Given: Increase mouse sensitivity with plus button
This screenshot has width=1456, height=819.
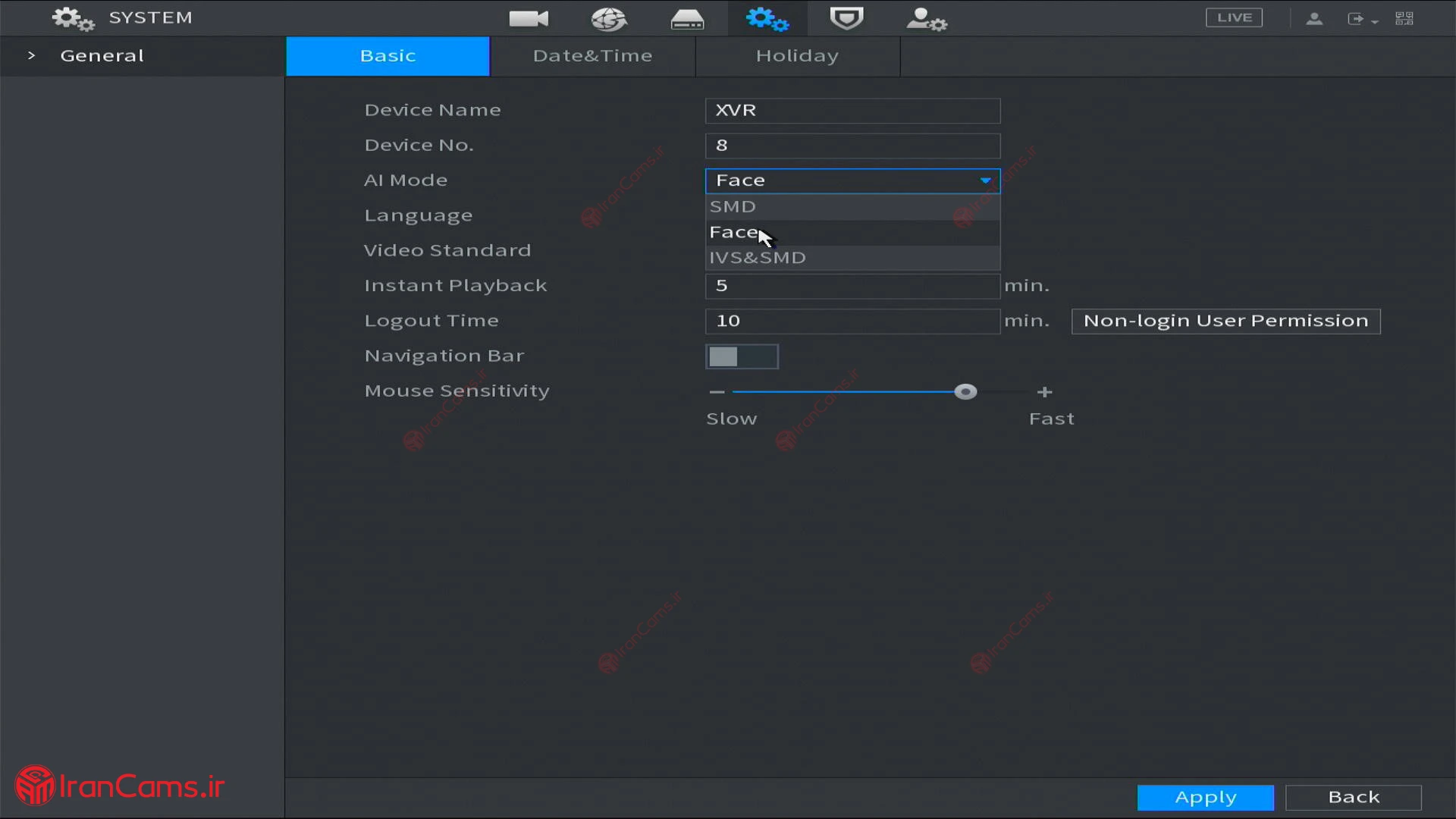Looking at the screenshot, I should coord(1044,392).
